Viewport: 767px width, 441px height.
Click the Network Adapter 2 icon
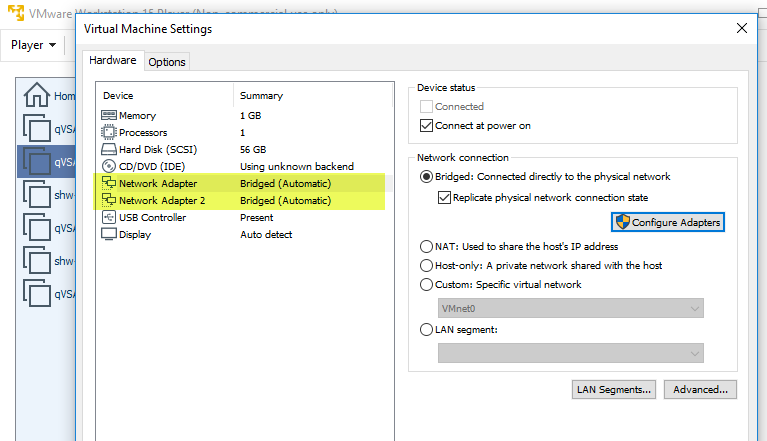click(x=109, y=200)
